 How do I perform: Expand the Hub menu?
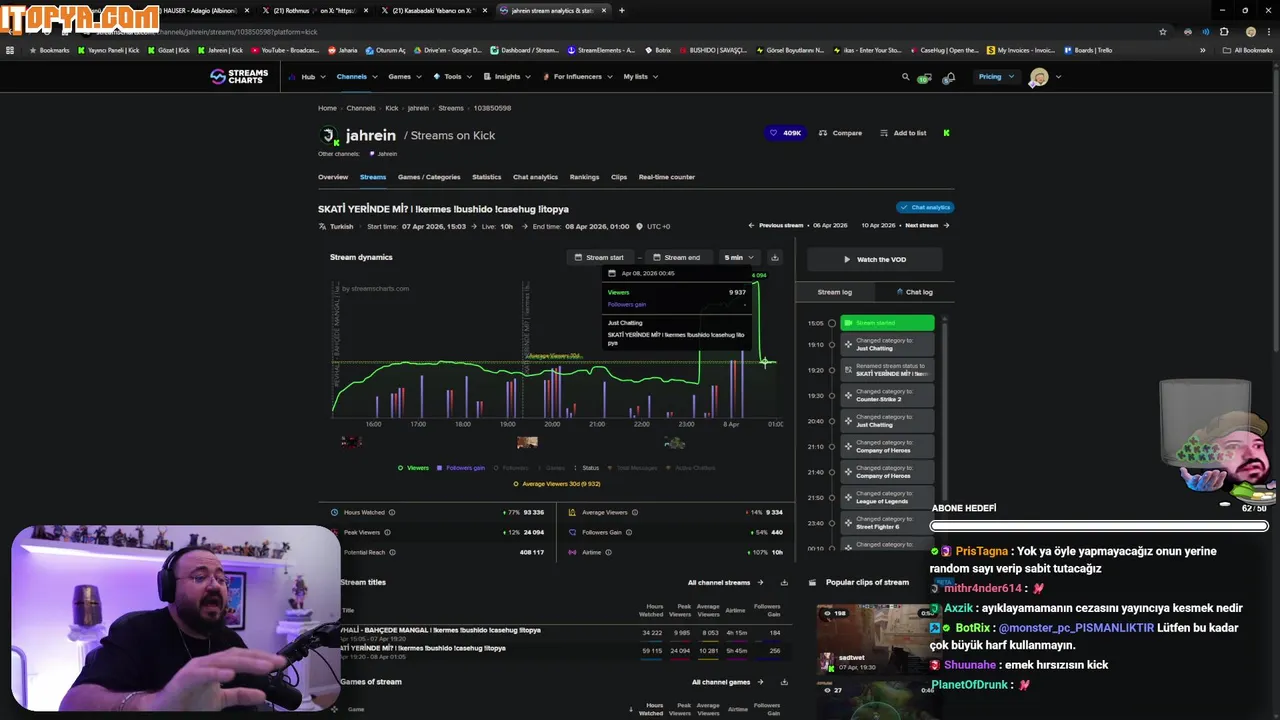coord(306,77)
